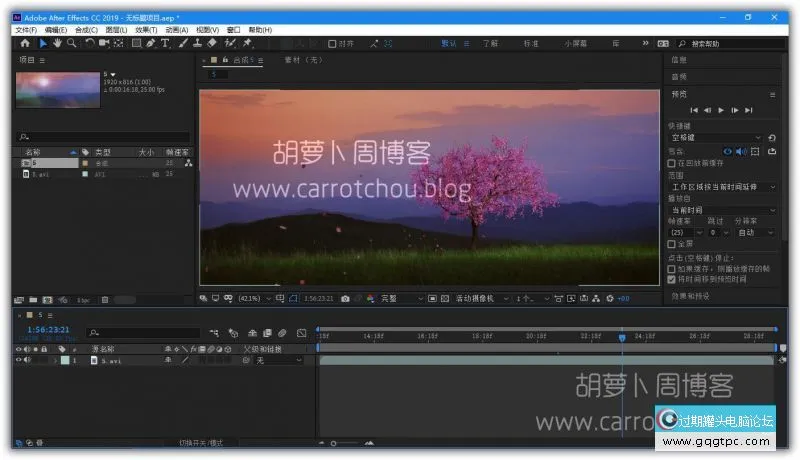The width and height of the screenshot is (800, 460).
Task: Open the 空格键 shortcut dropdown
Action: (x=715, y=138)
